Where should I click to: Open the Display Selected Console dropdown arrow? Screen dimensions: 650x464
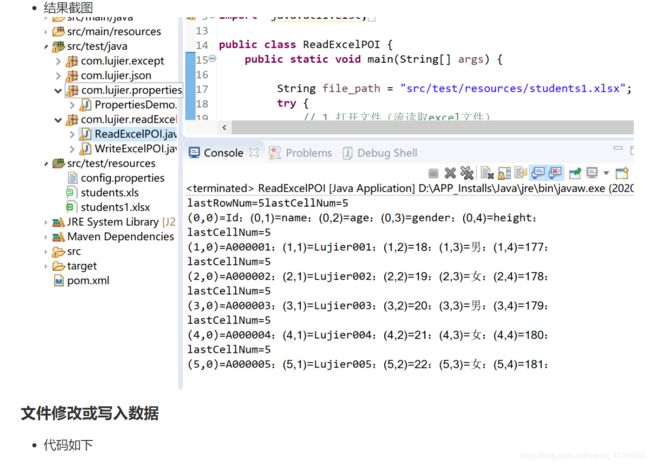[x=606, y=173]
